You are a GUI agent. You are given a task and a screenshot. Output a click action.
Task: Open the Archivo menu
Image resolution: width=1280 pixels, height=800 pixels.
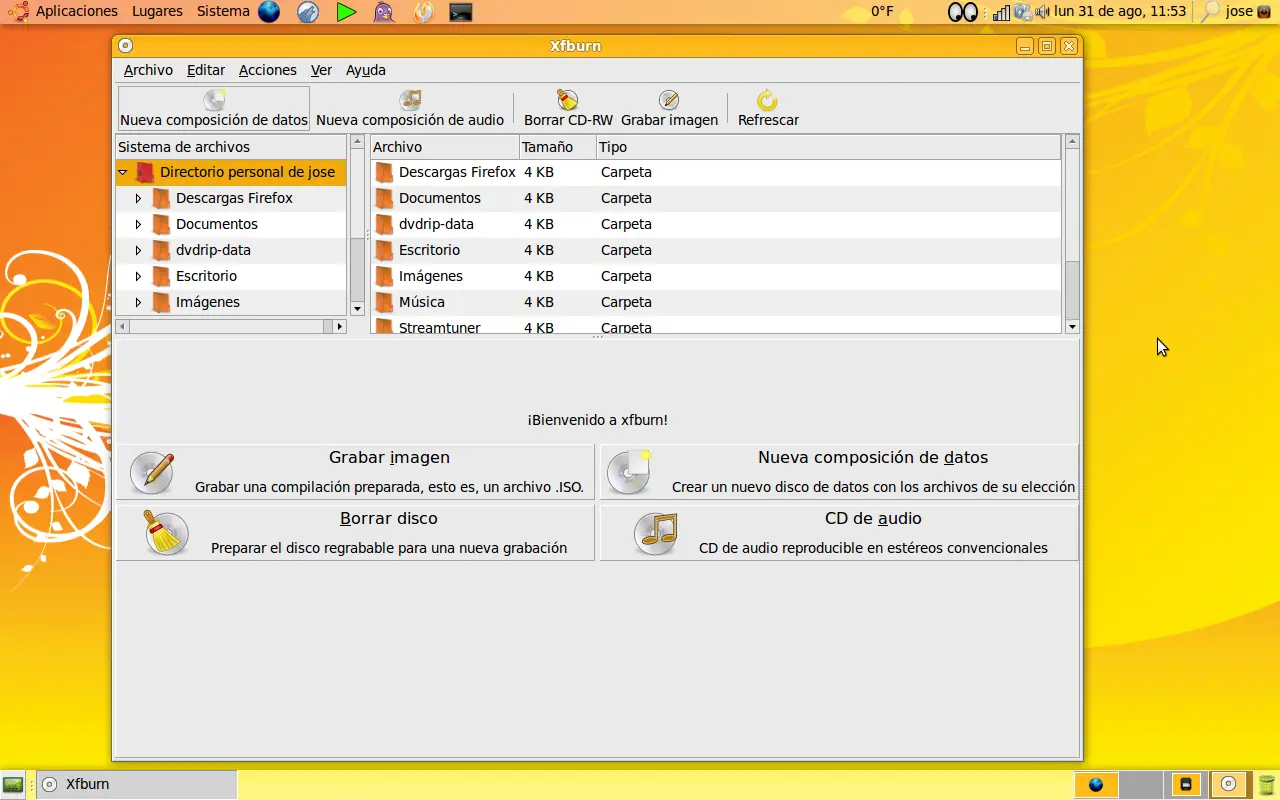[148, 70]
